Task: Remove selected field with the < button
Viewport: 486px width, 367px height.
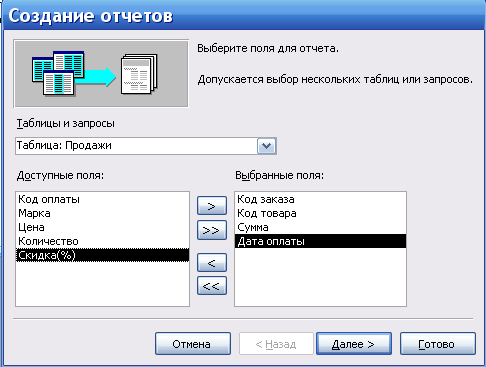Action: [x=212, y=263]
